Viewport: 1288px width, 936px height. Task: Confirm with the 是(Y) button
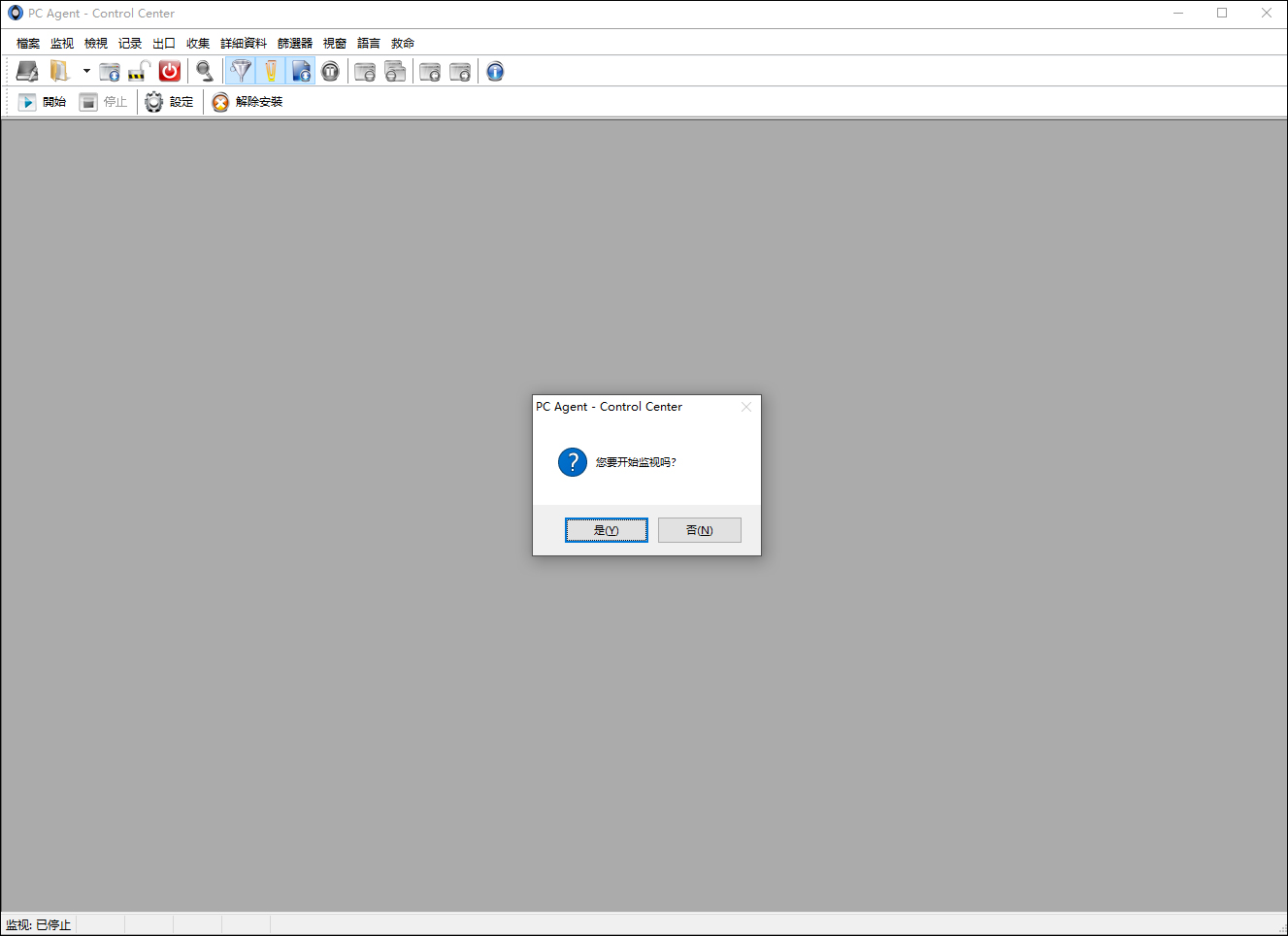606,529
